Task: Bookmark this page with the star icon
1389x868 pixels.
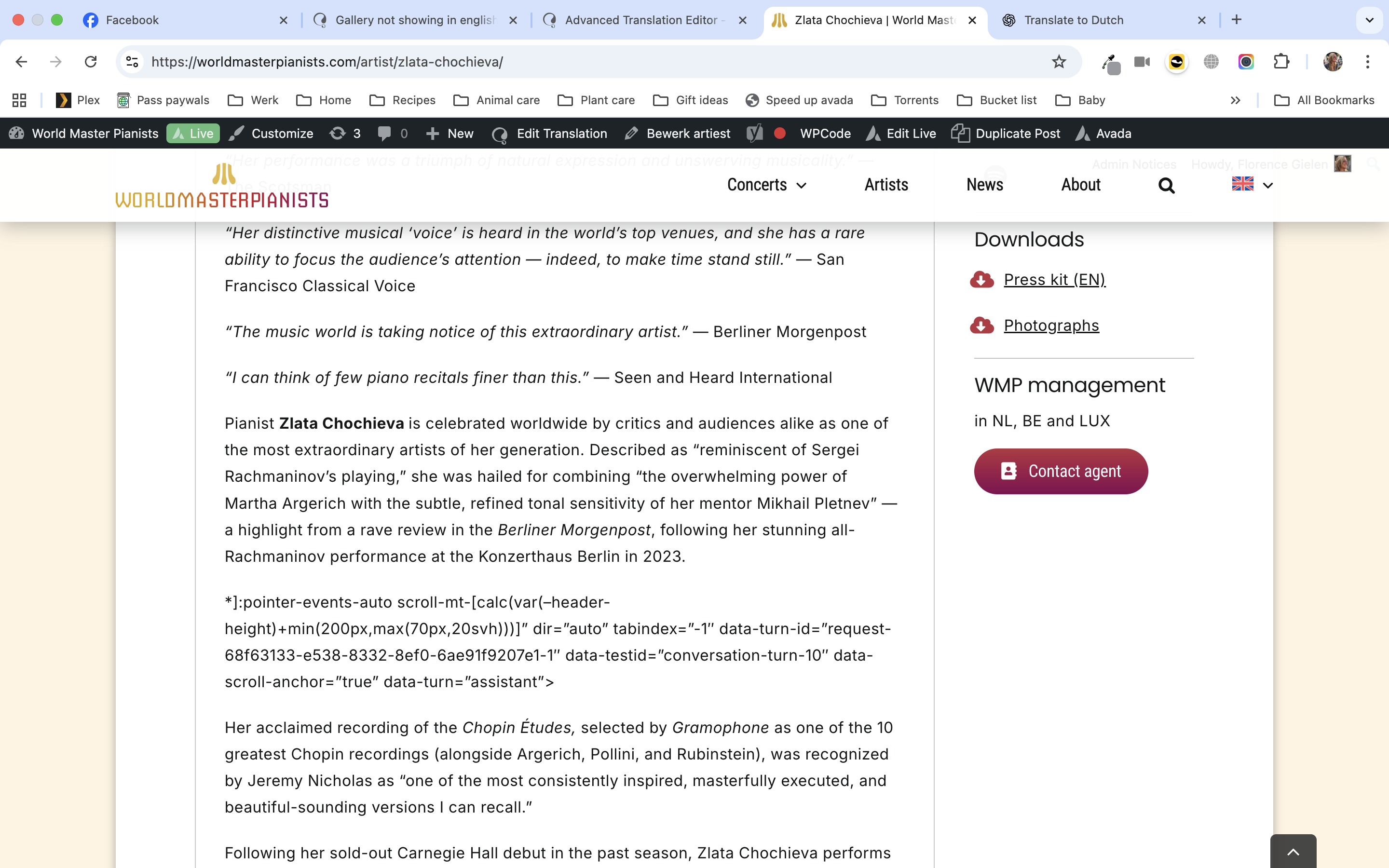Action: [x=1059, y=62]
